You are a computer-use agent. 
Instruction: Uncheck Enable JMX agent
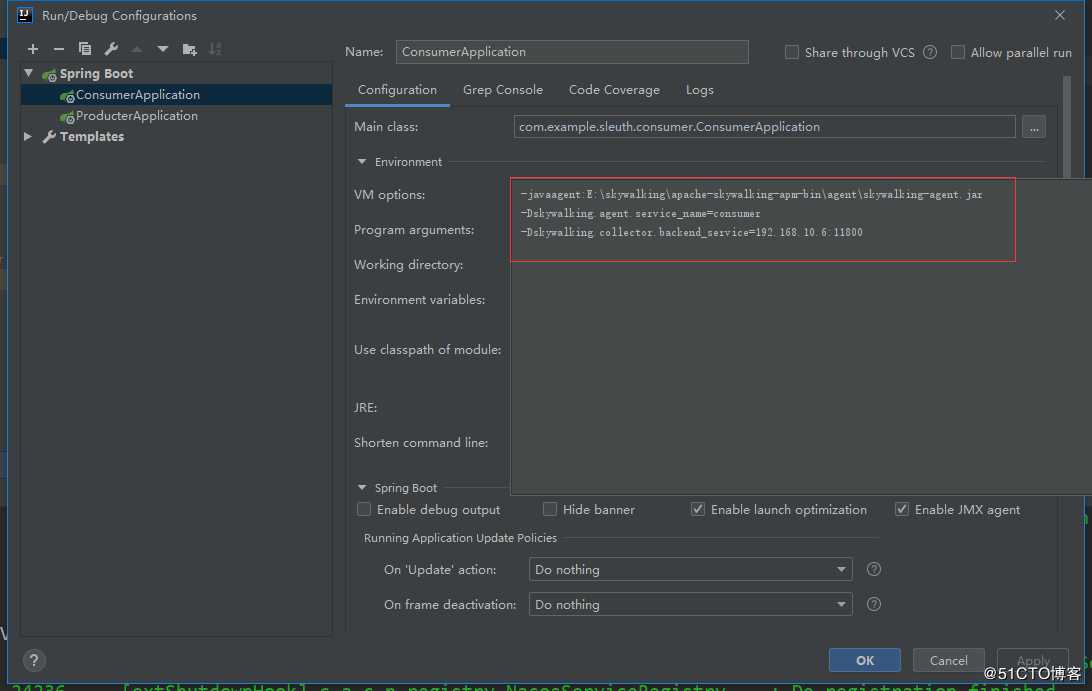point(901,509)
